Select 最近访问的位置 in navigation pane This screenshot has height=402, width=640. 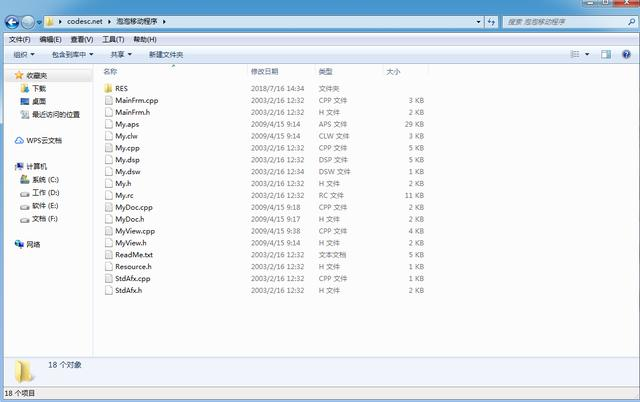pos(56,115)
